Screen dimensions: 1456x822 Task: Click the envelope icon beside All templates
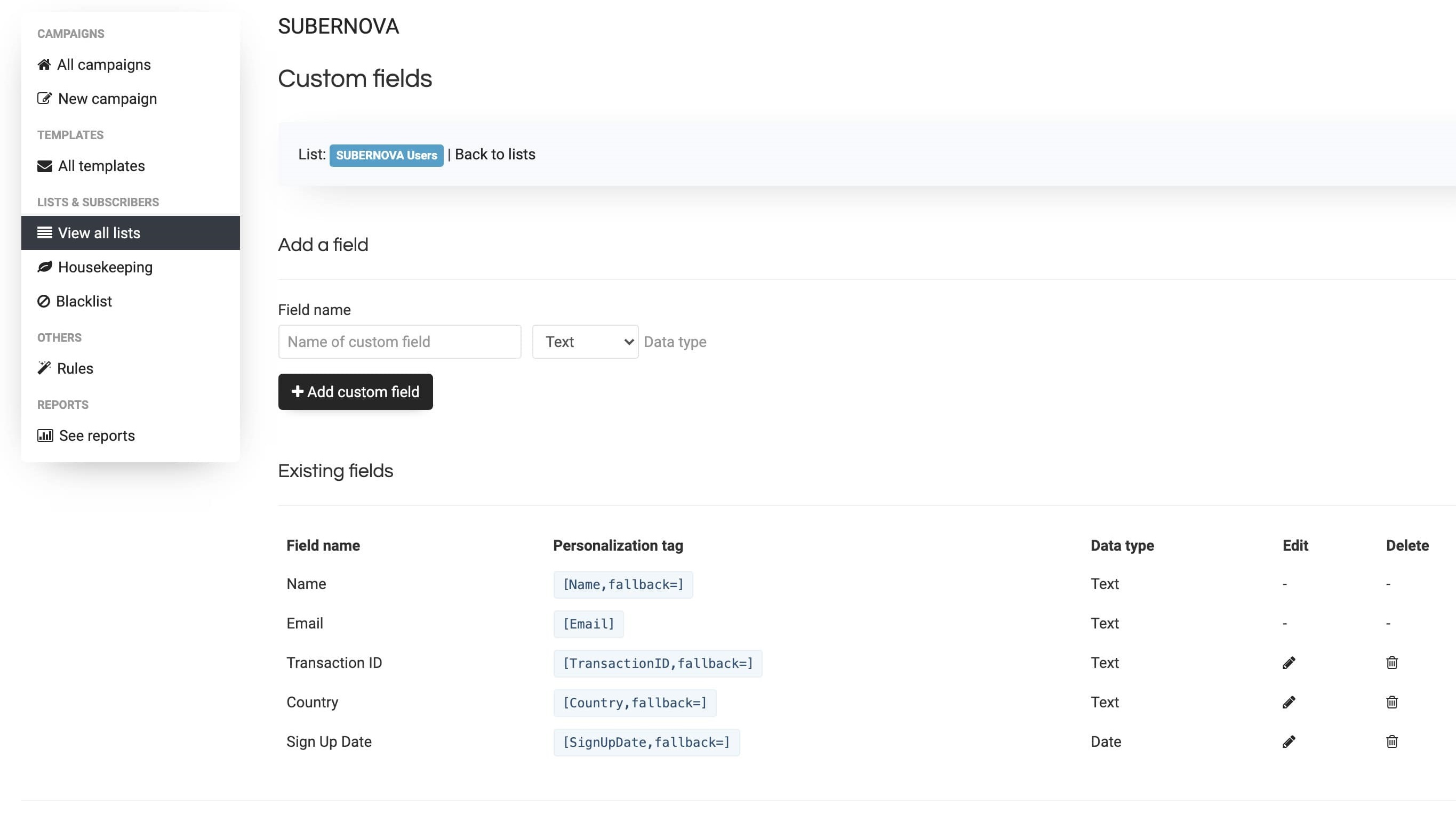(45, 166)
